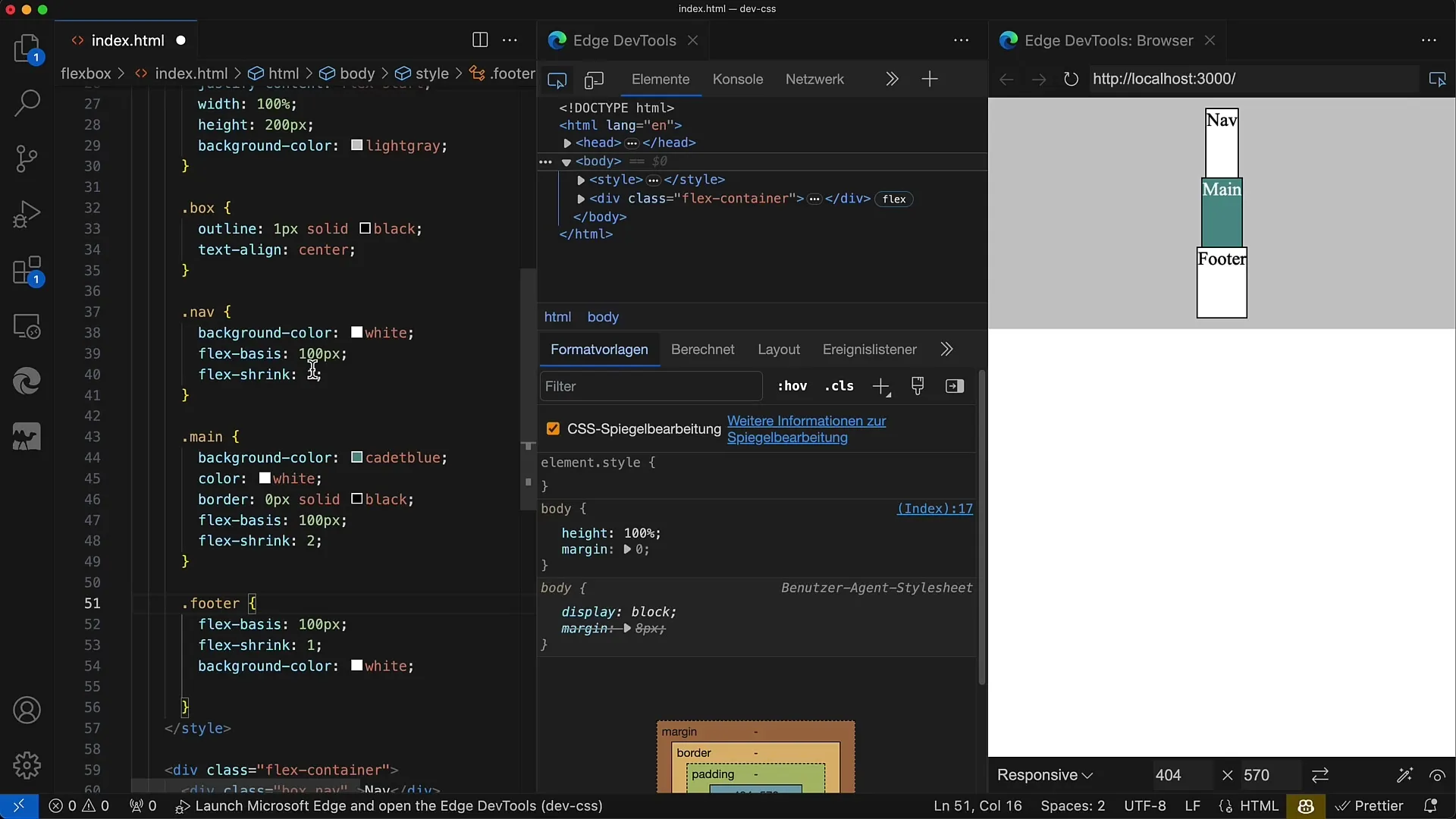Open the Accounts menu in activity bar
The image size is (1456, 819).
[x=27, y=711]
